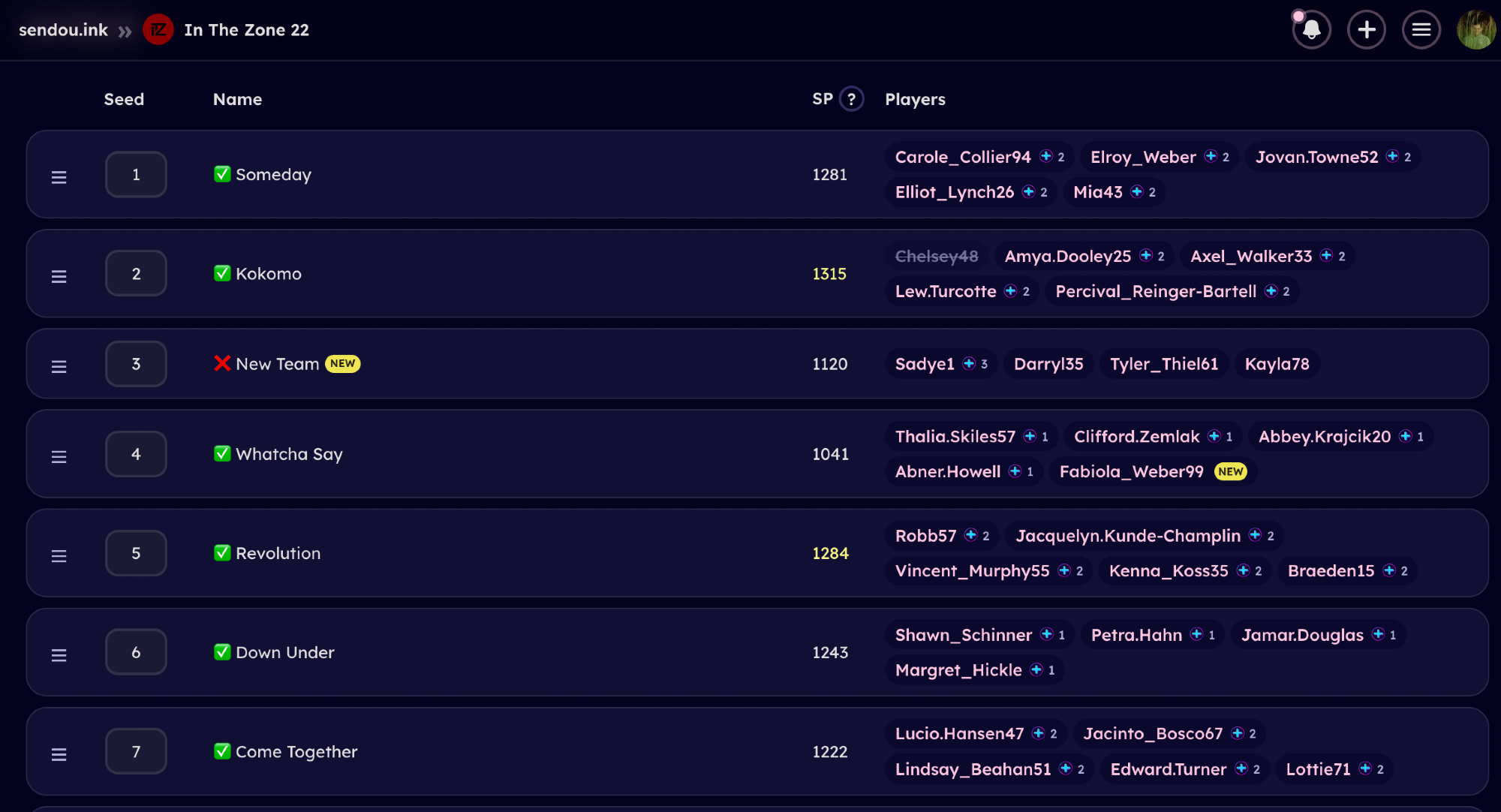
Task: Click the struck-through Chelsey48 player
Action: click(937, 257)
